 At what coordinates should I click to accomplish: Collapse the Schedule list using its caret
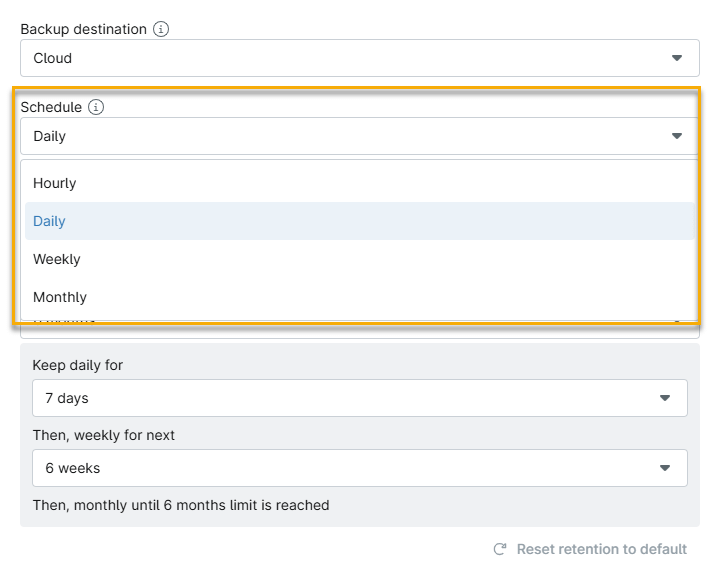pos(677,136)
